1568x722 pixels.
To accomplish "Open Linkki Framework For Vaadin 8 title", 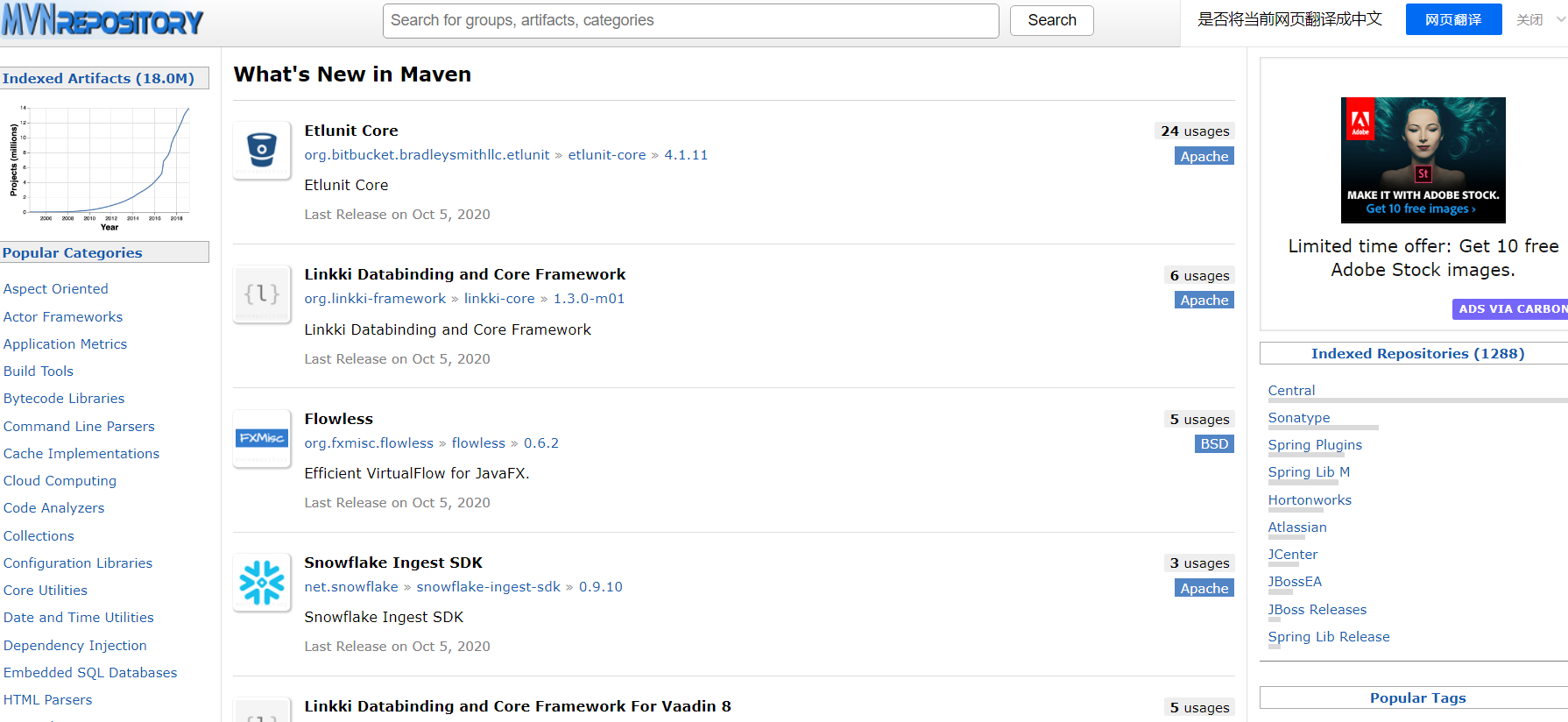I will [518, 706].
